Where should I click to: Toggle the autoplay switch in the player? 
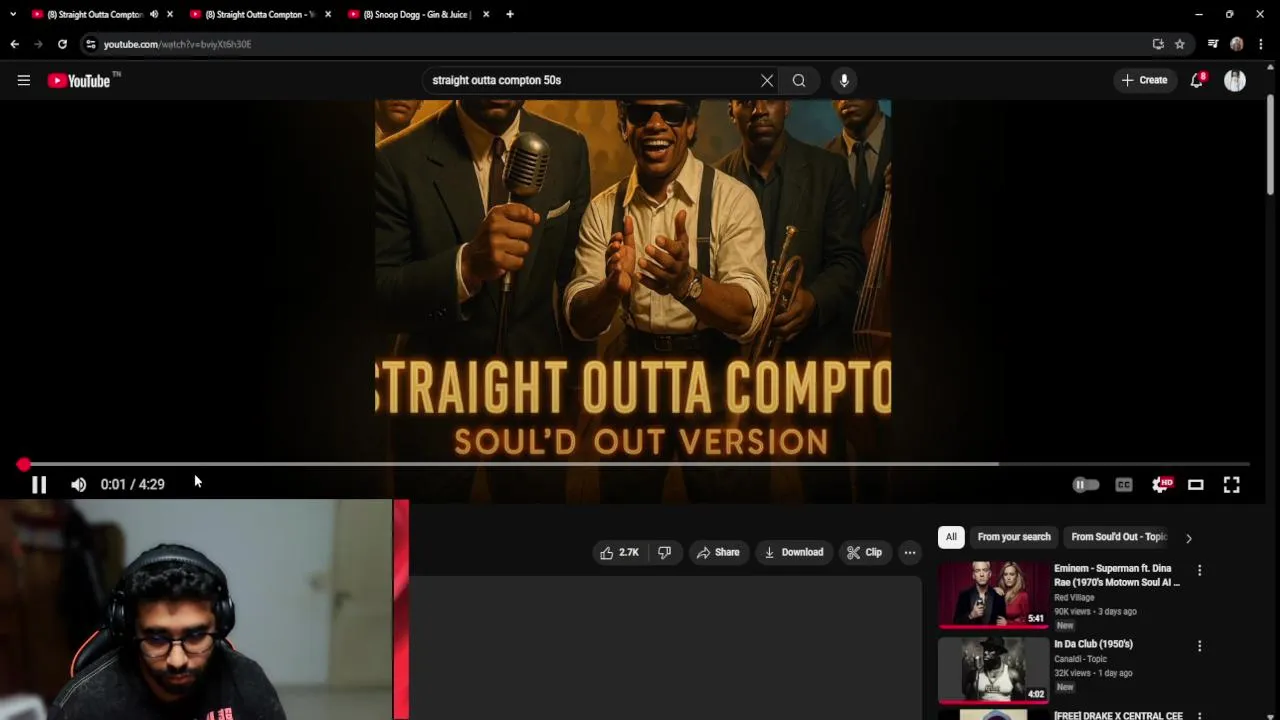(x=1086, y=485)
